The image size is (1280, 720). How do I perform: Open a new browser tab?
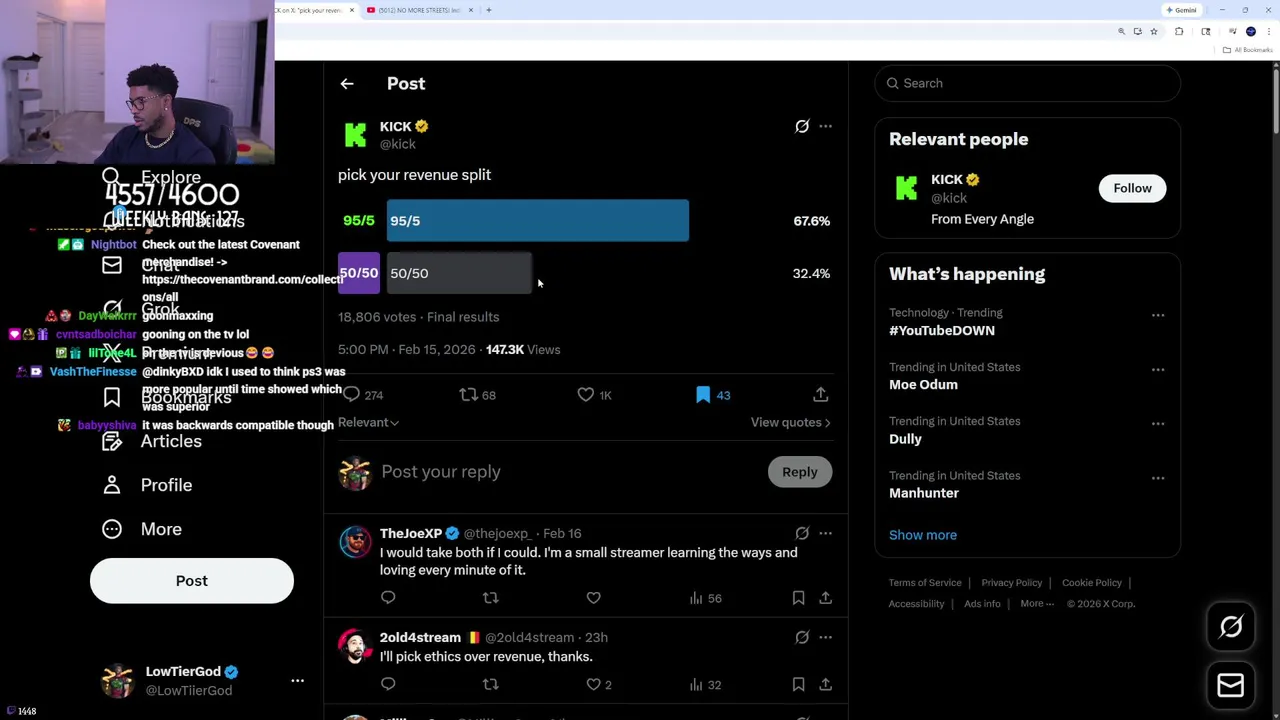[x=488, y=10]
